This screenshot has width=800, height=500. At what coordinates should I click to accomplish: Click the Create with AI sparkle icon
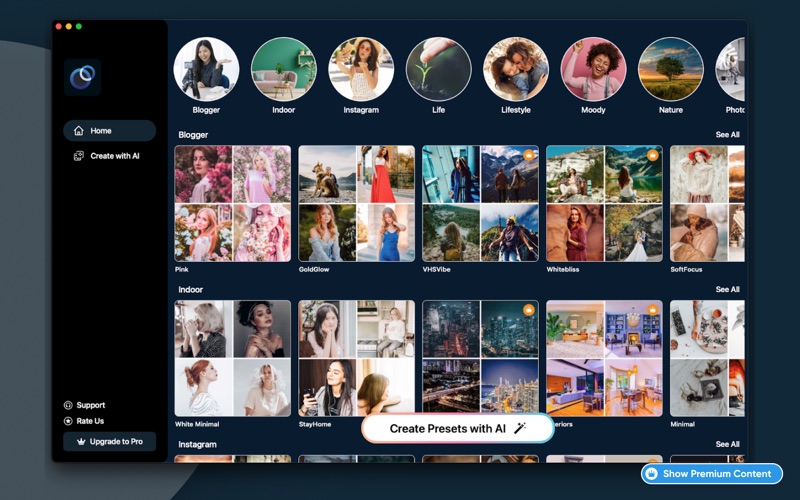click(x=79, y=156)
